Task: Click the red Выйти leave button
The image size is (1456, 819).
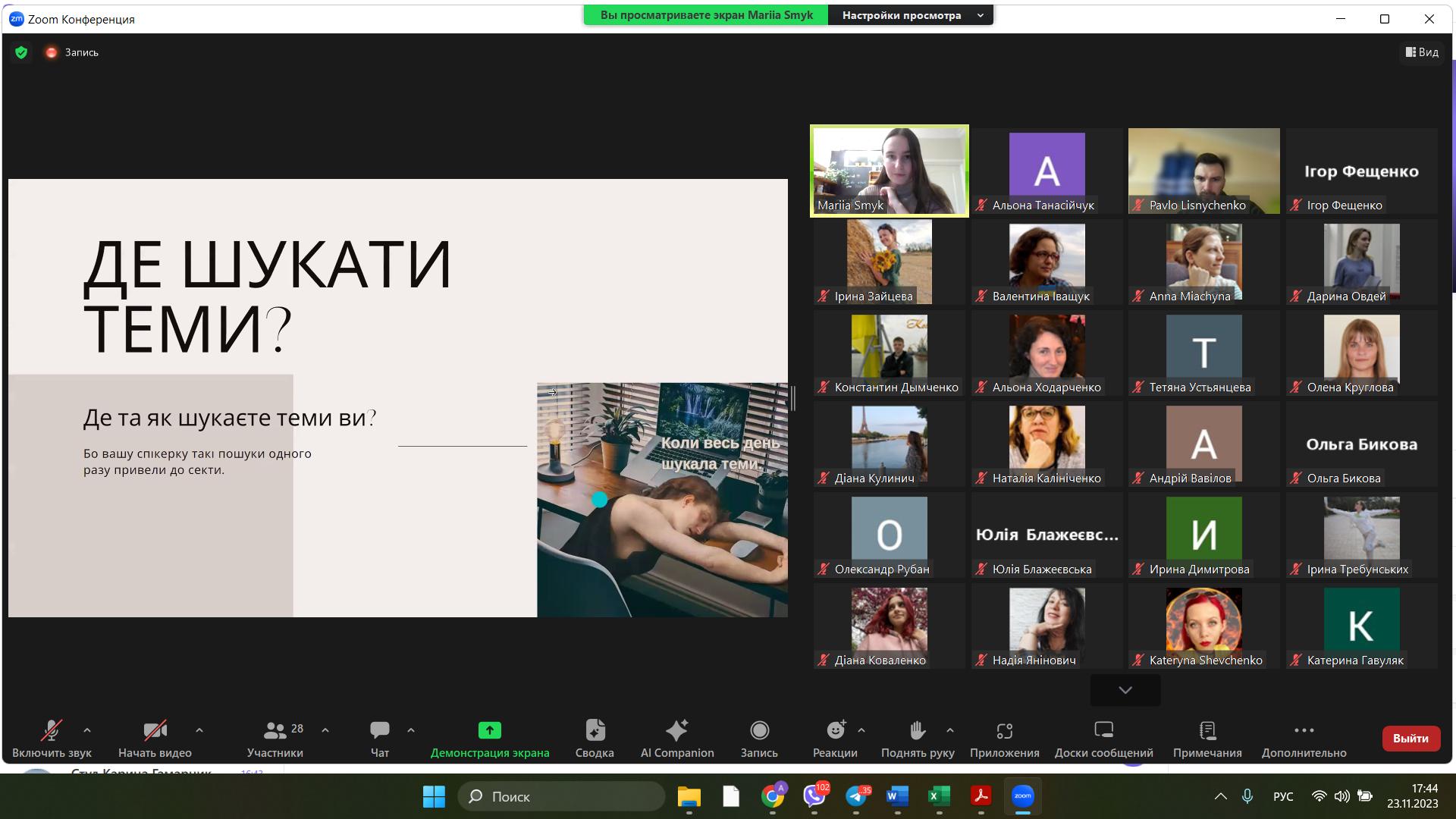Action: pos(1410,738)
